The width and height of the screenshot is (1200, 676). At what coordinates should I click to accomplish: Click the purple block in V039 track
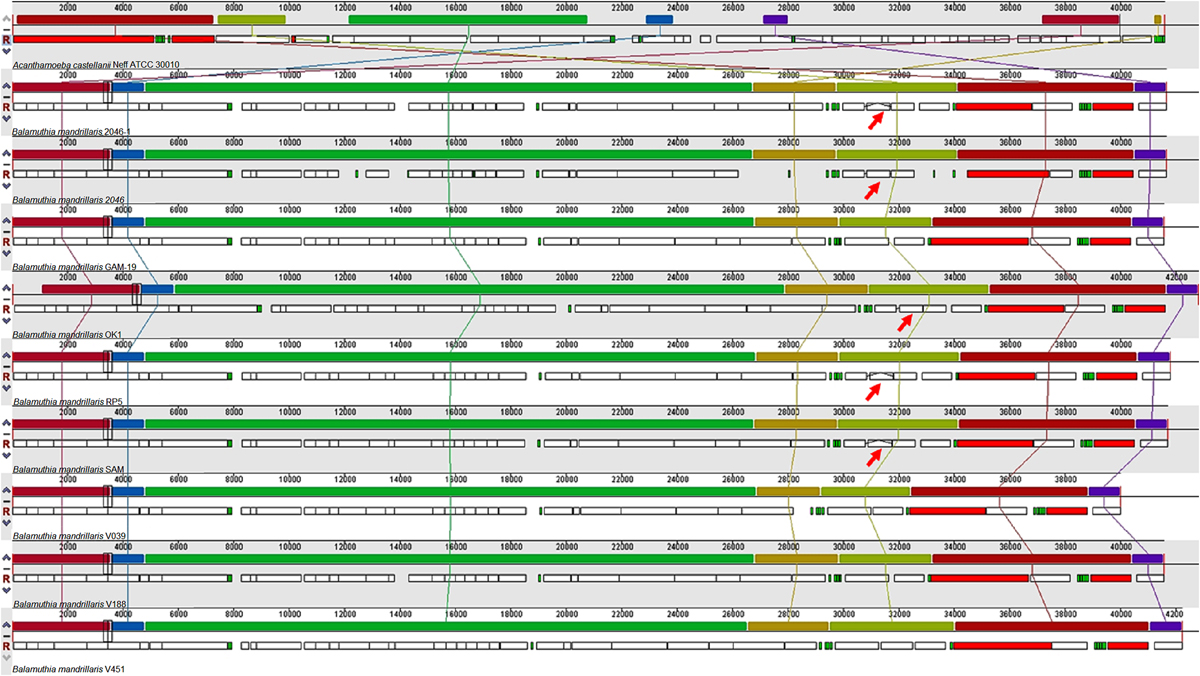tap(1104, 491)
